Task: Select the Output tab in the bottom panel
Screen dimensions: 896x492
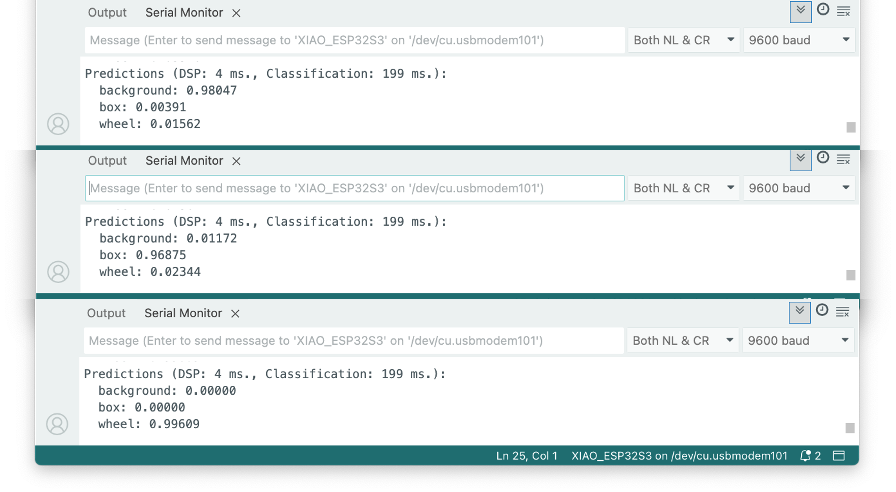Action: [x=106, y=313]
